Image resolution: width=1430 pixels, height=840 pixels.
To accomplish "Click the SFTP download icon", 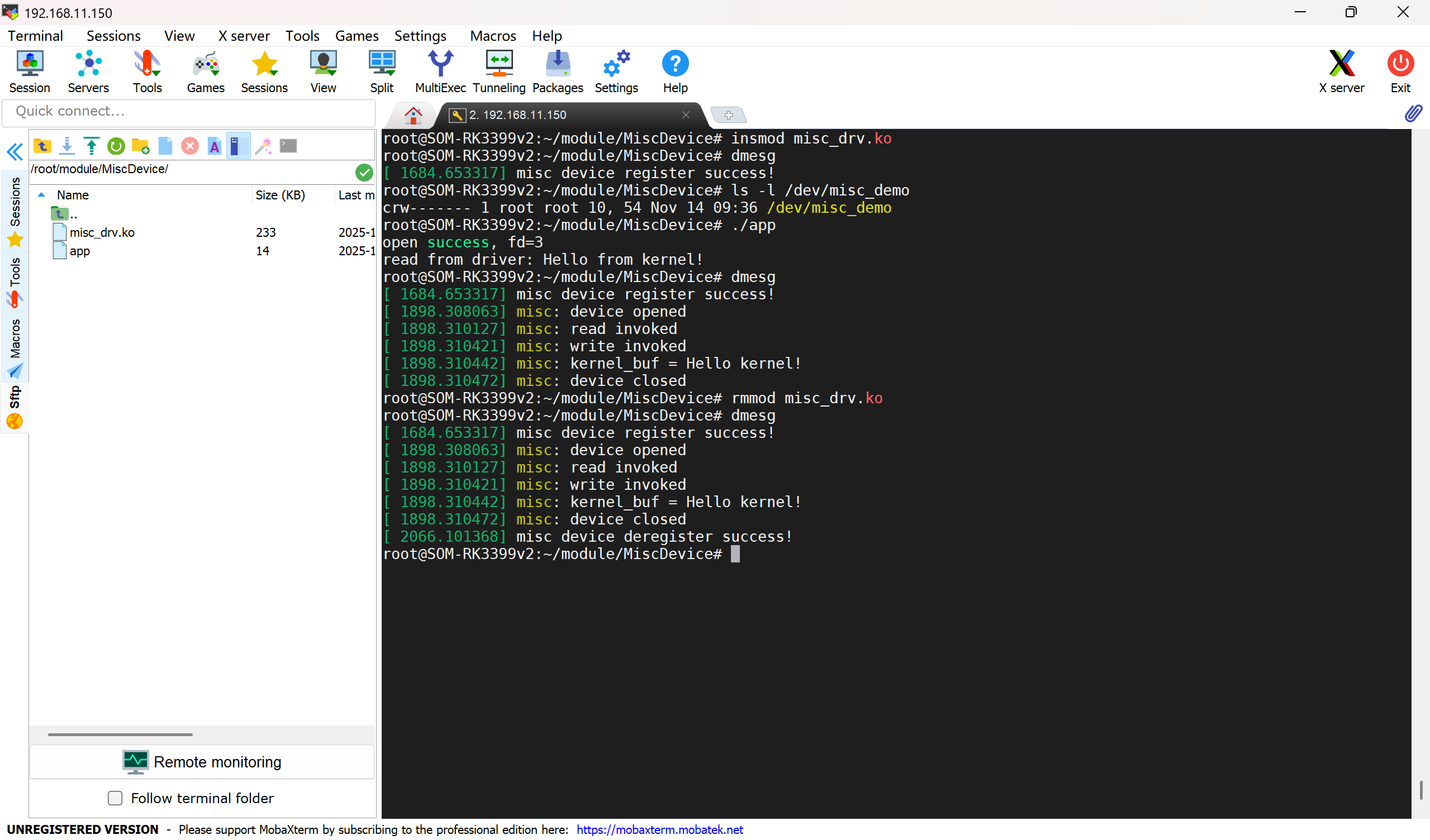I will (67, 146).
